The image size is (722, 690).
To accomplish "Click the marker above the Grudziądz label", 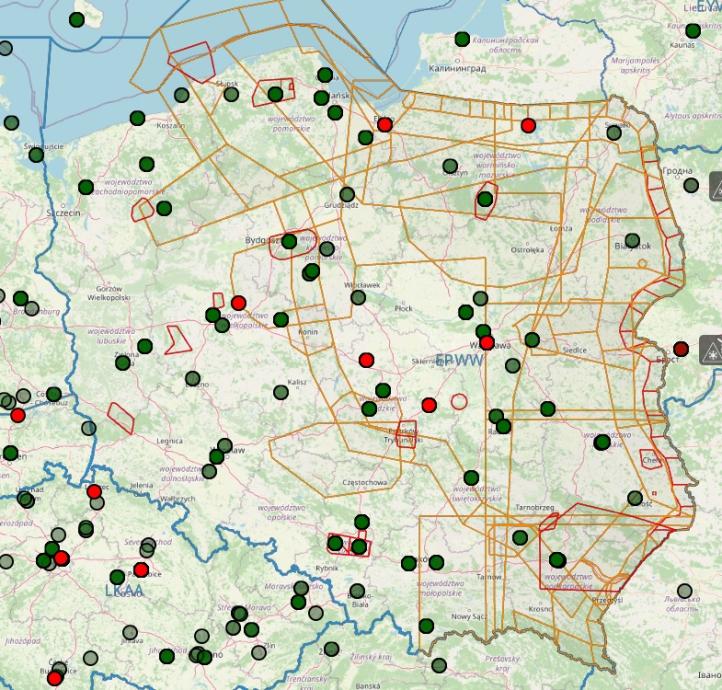I will pyautogui.click(x=347, y=194).
